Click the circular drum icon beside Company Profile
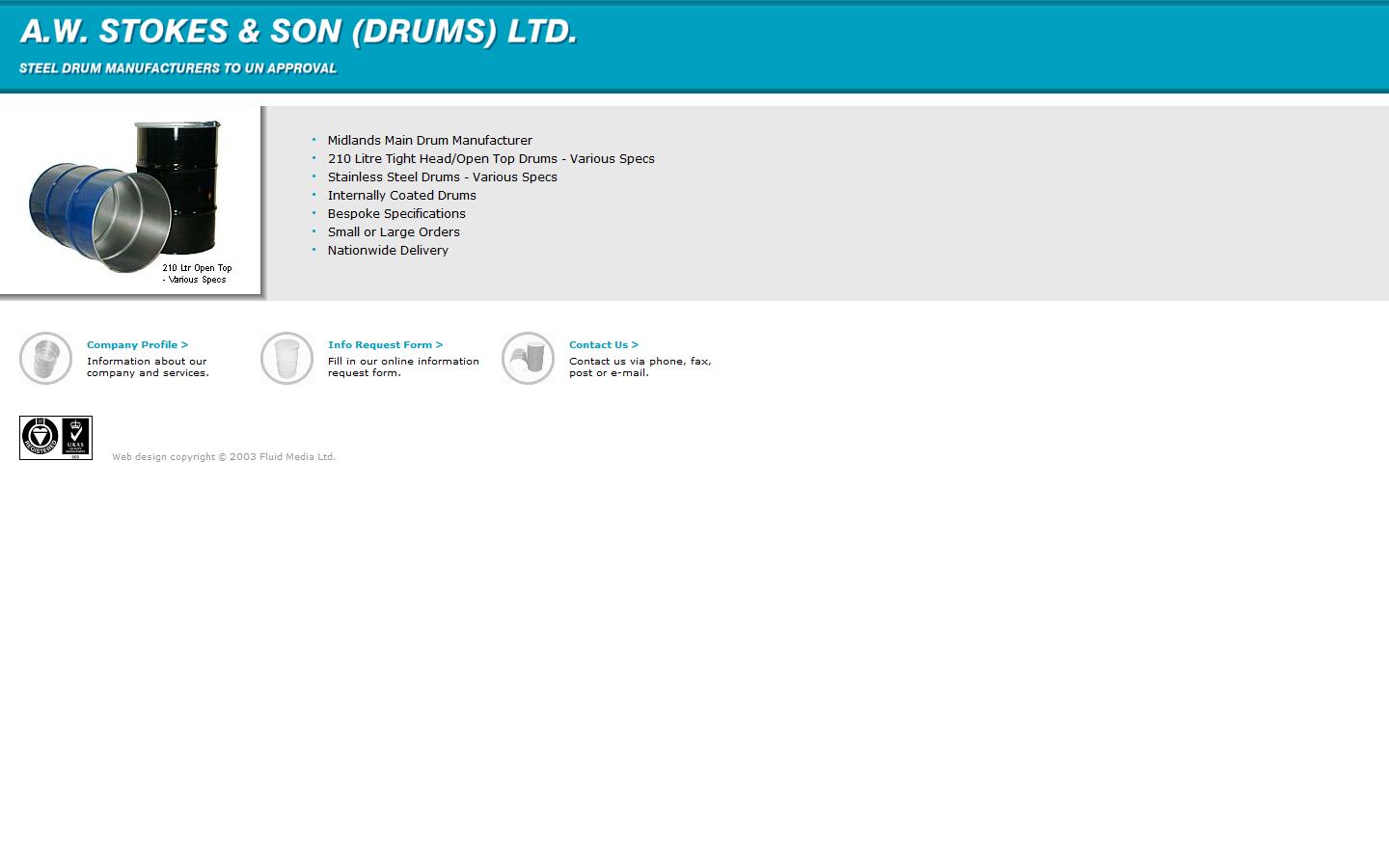1389x868 pixels. pyautogui.click(x=45, y=358)
